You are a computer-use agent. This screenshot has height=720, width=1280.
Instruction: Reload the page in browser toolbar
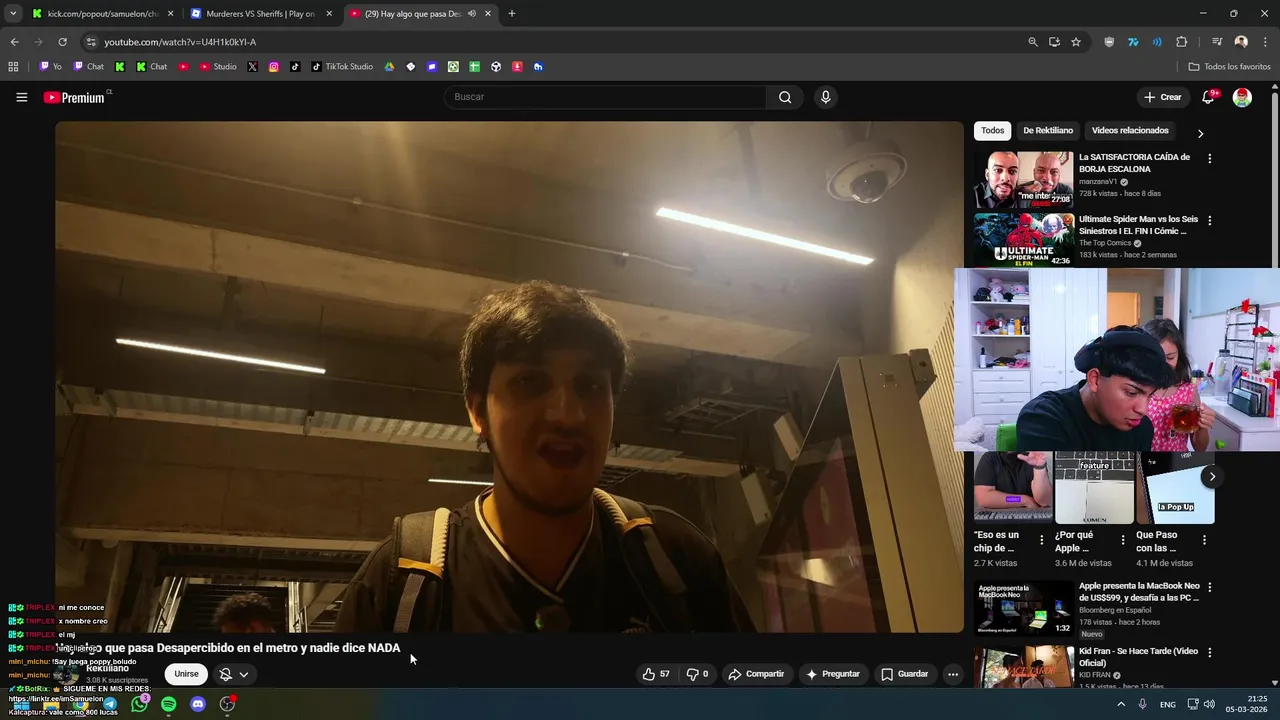click(x=62, y=42)
